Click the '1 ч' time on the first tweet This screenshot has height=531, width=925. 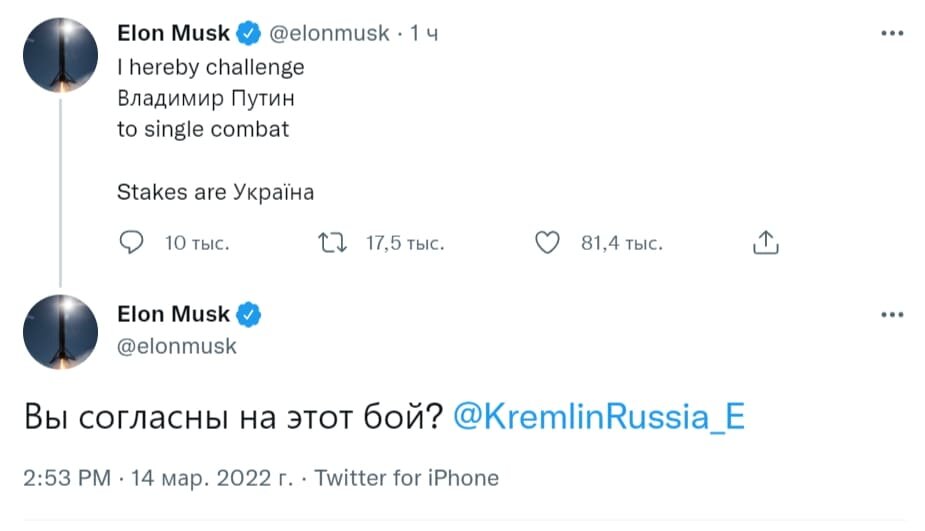(x=425, y=34)
